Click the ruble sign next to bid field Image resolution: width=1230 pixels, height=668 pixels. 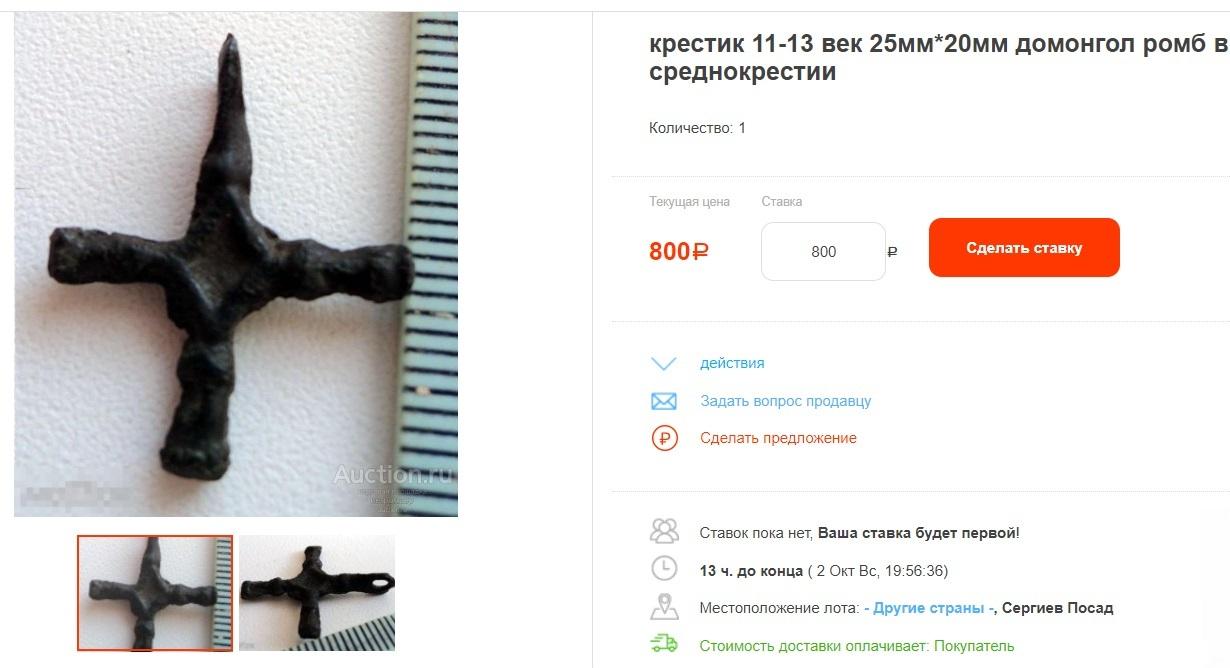click(892, 252)
